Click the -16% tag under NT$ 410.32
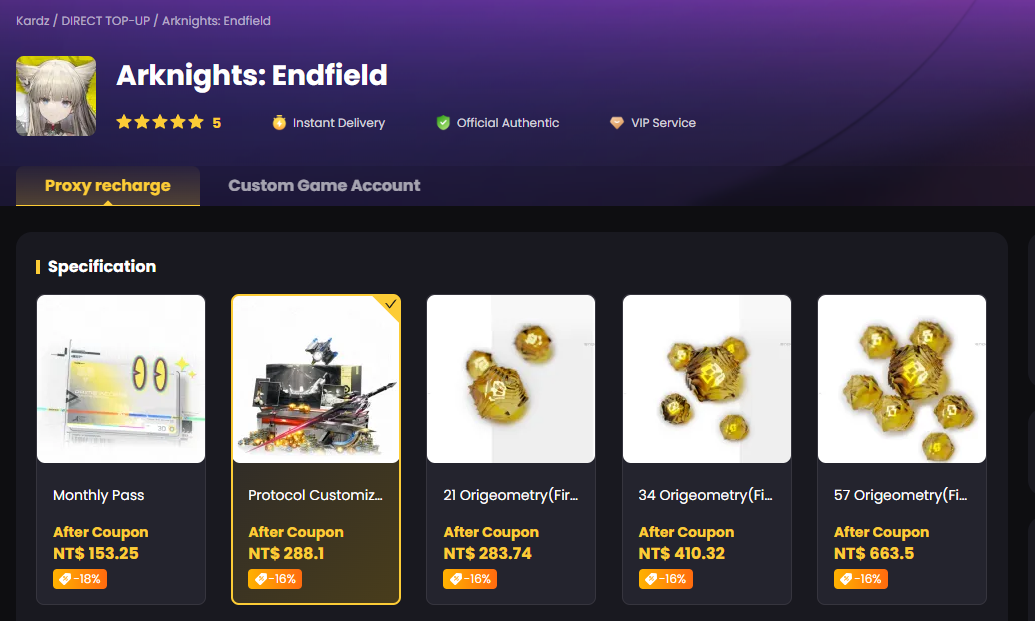The width and height of the screenshot is (1035, 621). point(665,579)
